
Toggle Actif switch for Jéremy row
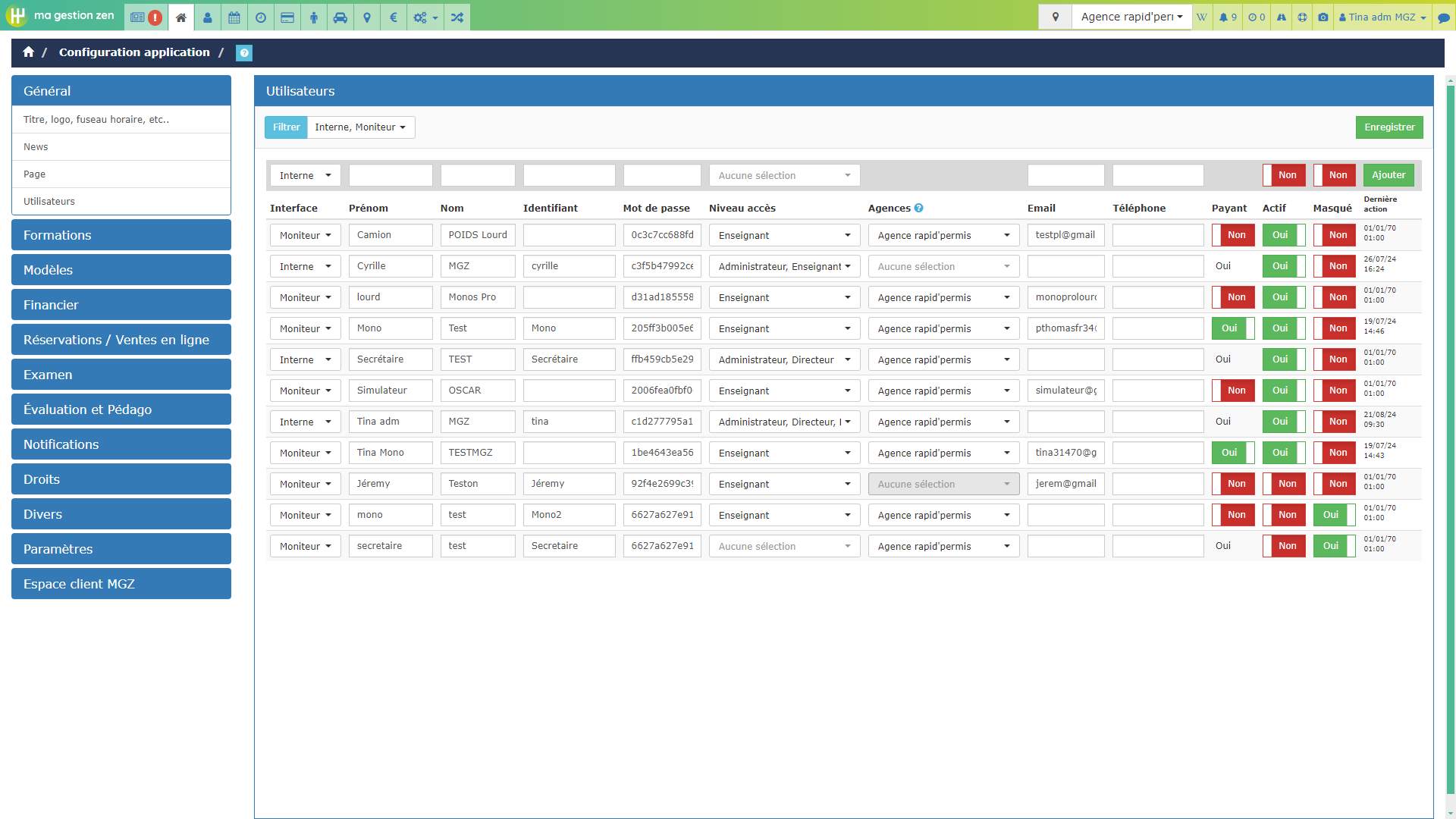click(x=1283, y=484)
